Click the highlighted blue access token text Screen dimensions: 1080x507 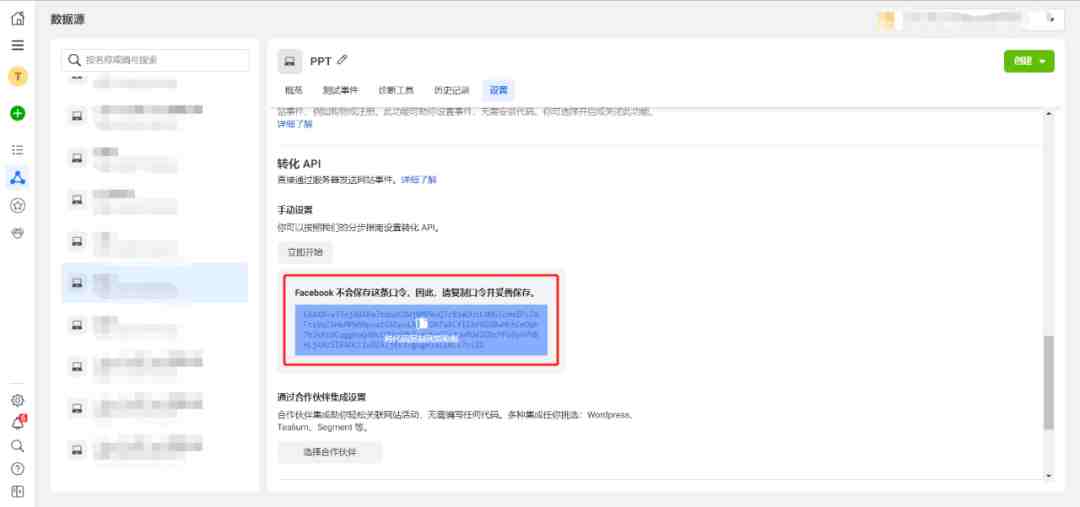pos(421,330)
